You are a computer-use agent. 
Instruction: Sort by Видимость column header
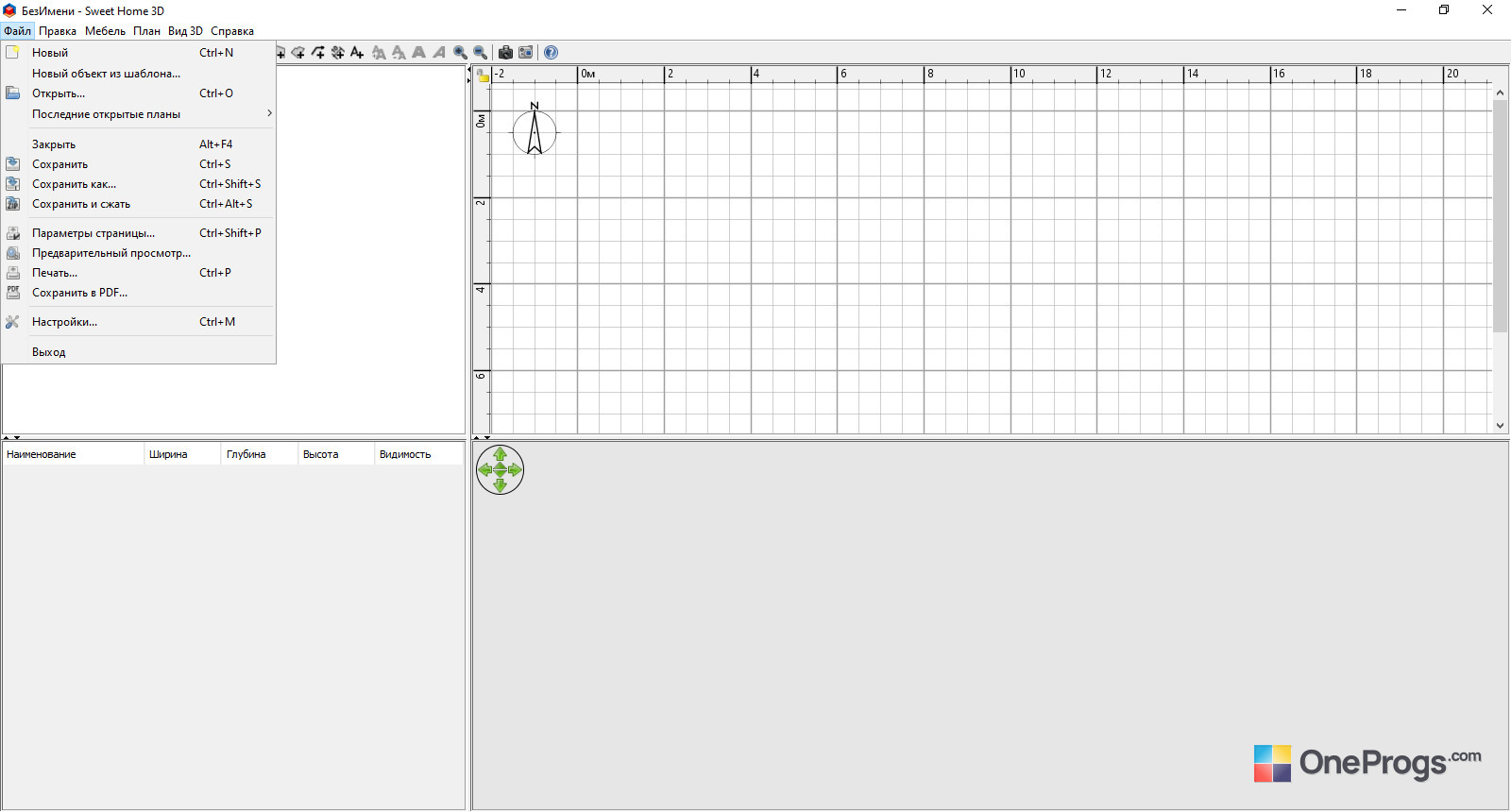[x=419, y=454]
